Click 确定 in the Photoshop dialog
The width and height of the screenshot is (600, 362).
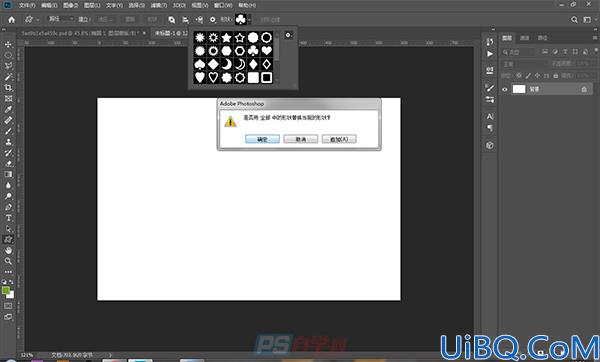(x=262, y=139)
